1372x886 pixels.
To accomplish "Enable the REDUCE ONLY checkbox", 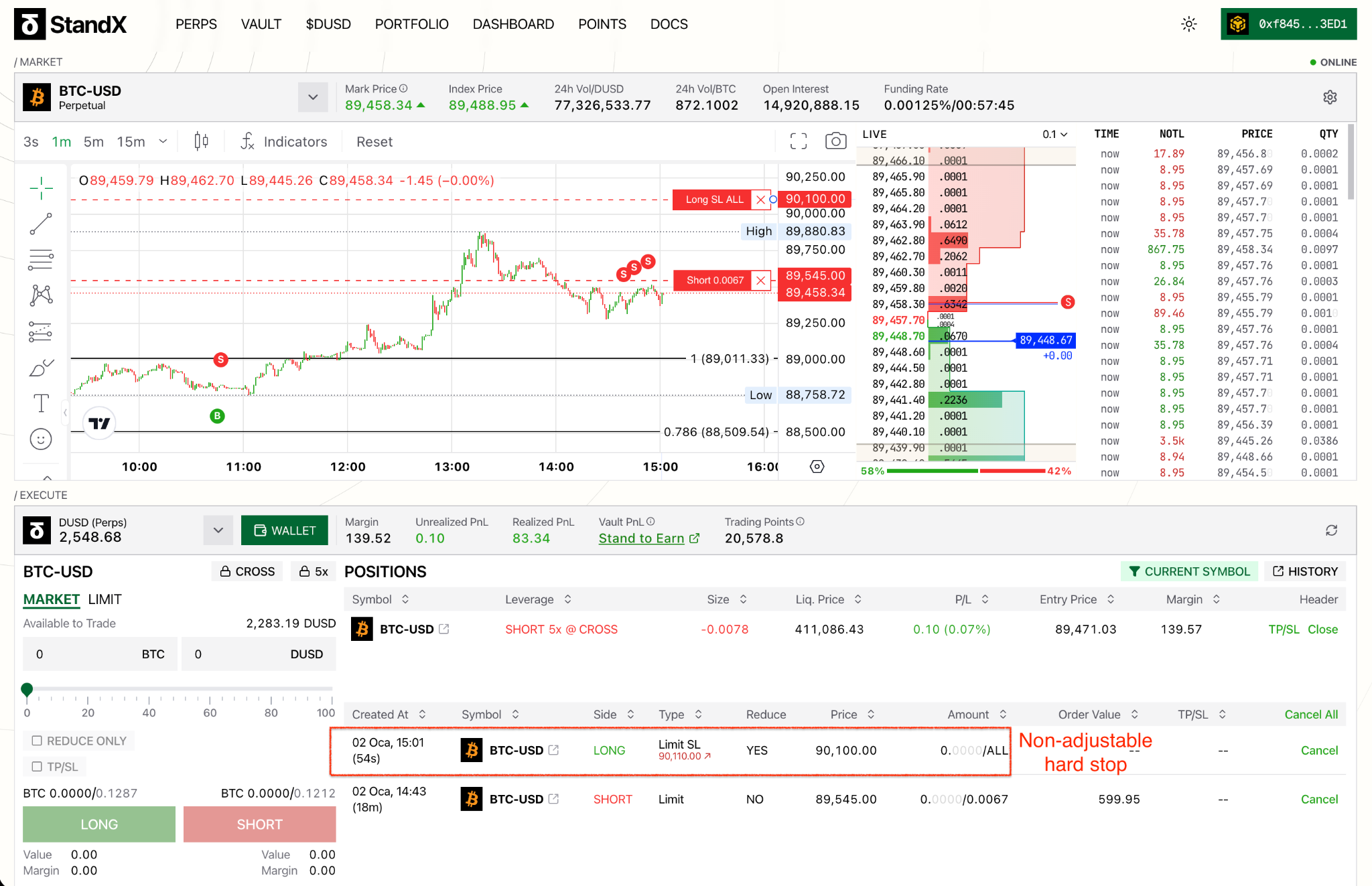I will (x=37, y=741).
